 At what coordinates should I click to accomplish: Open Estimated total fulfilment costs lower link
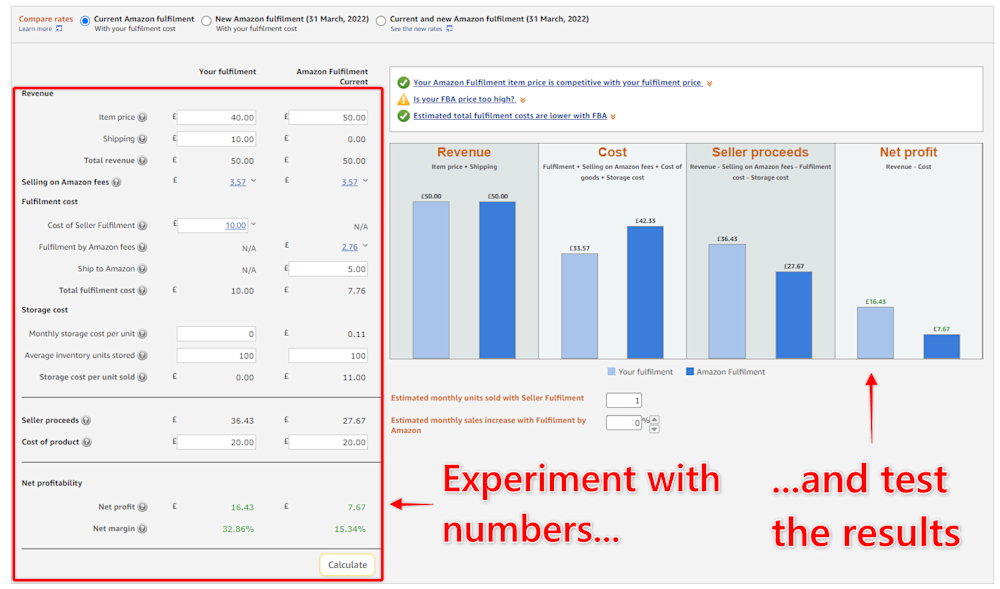tap(510, 116)
